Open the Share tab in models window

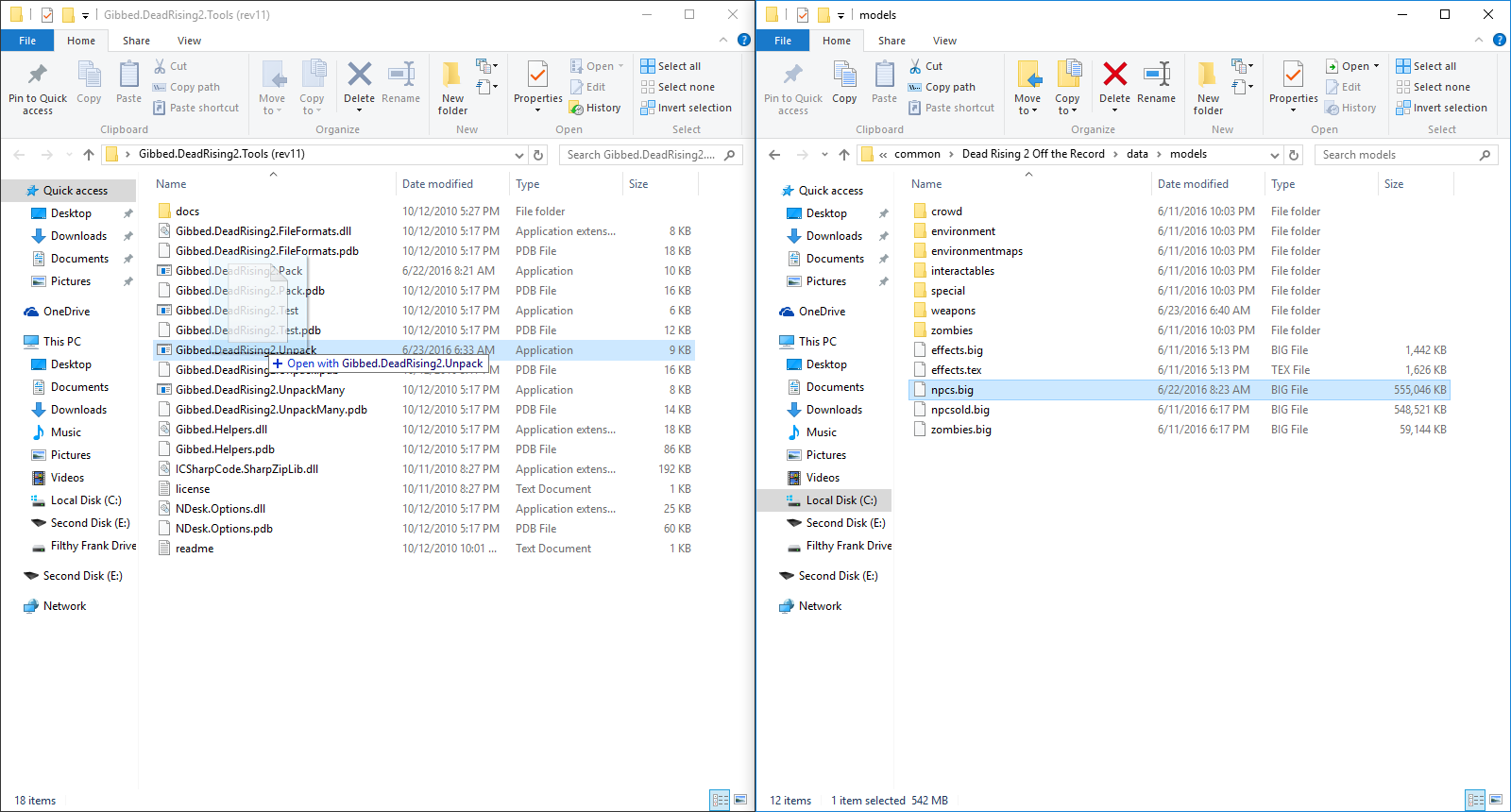(891, 41)
